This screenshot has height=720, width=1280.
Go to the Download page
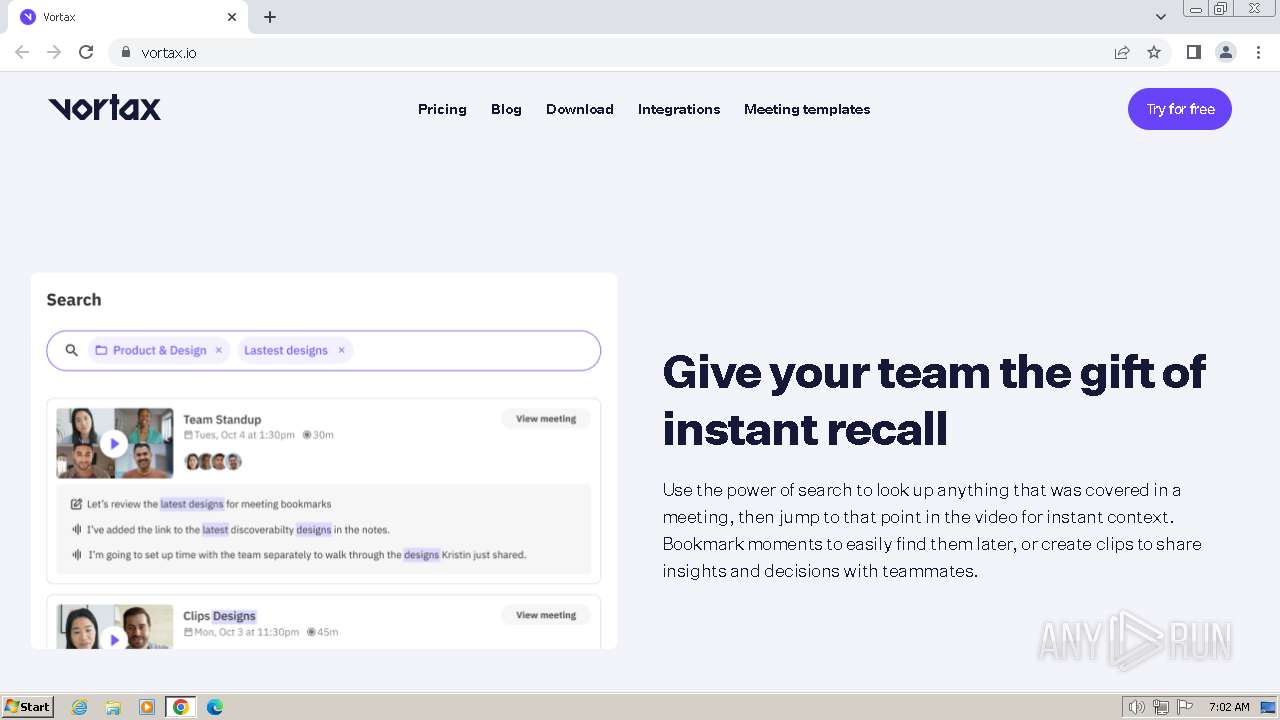point(580,109)
